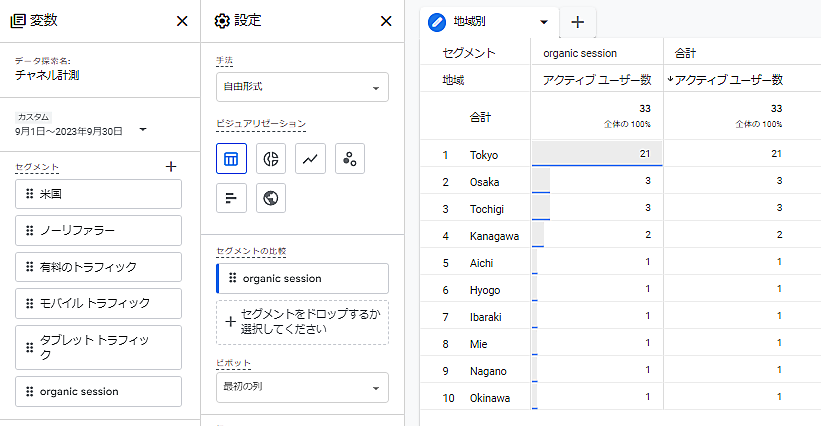Open the ピボット 最初の列 dropdown
821x426 pixels.
pos(302,387)
